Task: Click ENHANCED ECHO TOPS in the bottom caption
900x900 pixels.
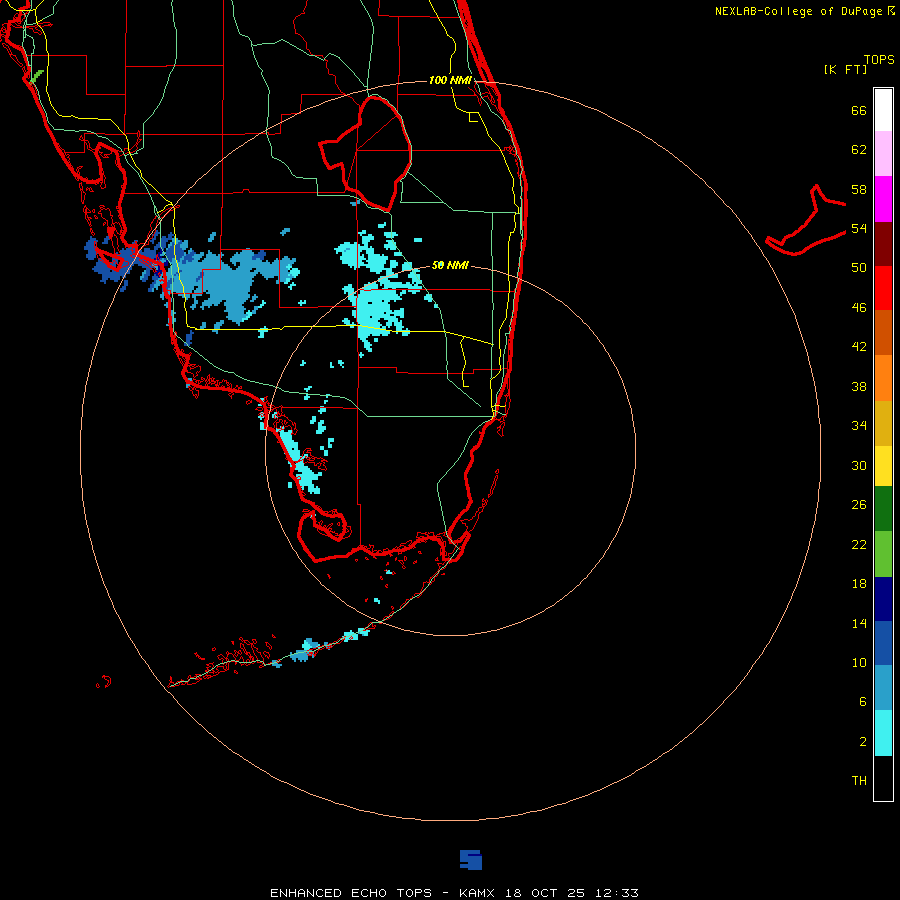Action: click(x=351, y=893)
